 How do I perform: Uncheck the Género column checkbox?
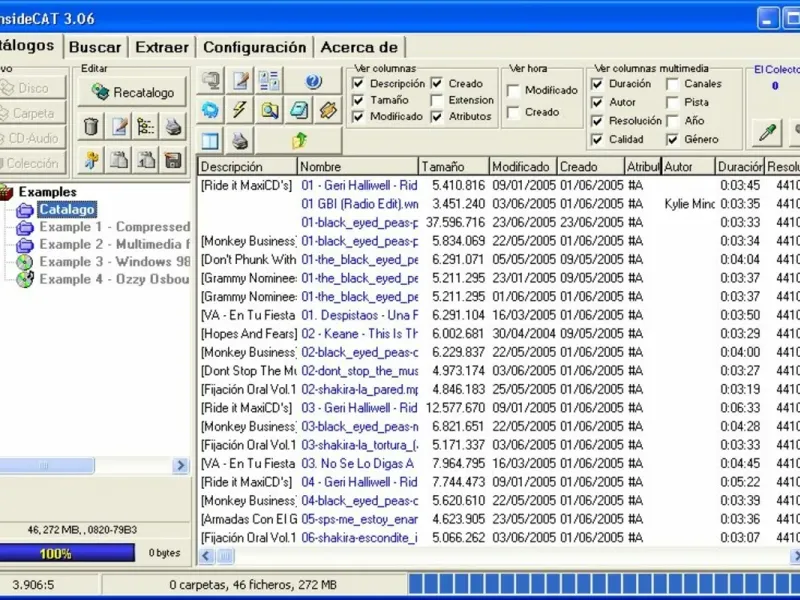click(x=674, y=139)
